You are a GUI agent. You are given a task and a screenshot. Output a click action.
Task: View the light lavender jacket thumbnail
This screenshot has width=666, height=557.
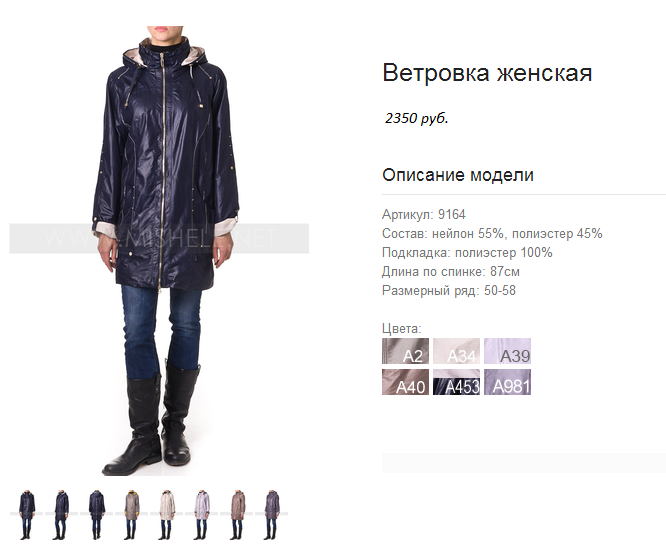(202, 515)
